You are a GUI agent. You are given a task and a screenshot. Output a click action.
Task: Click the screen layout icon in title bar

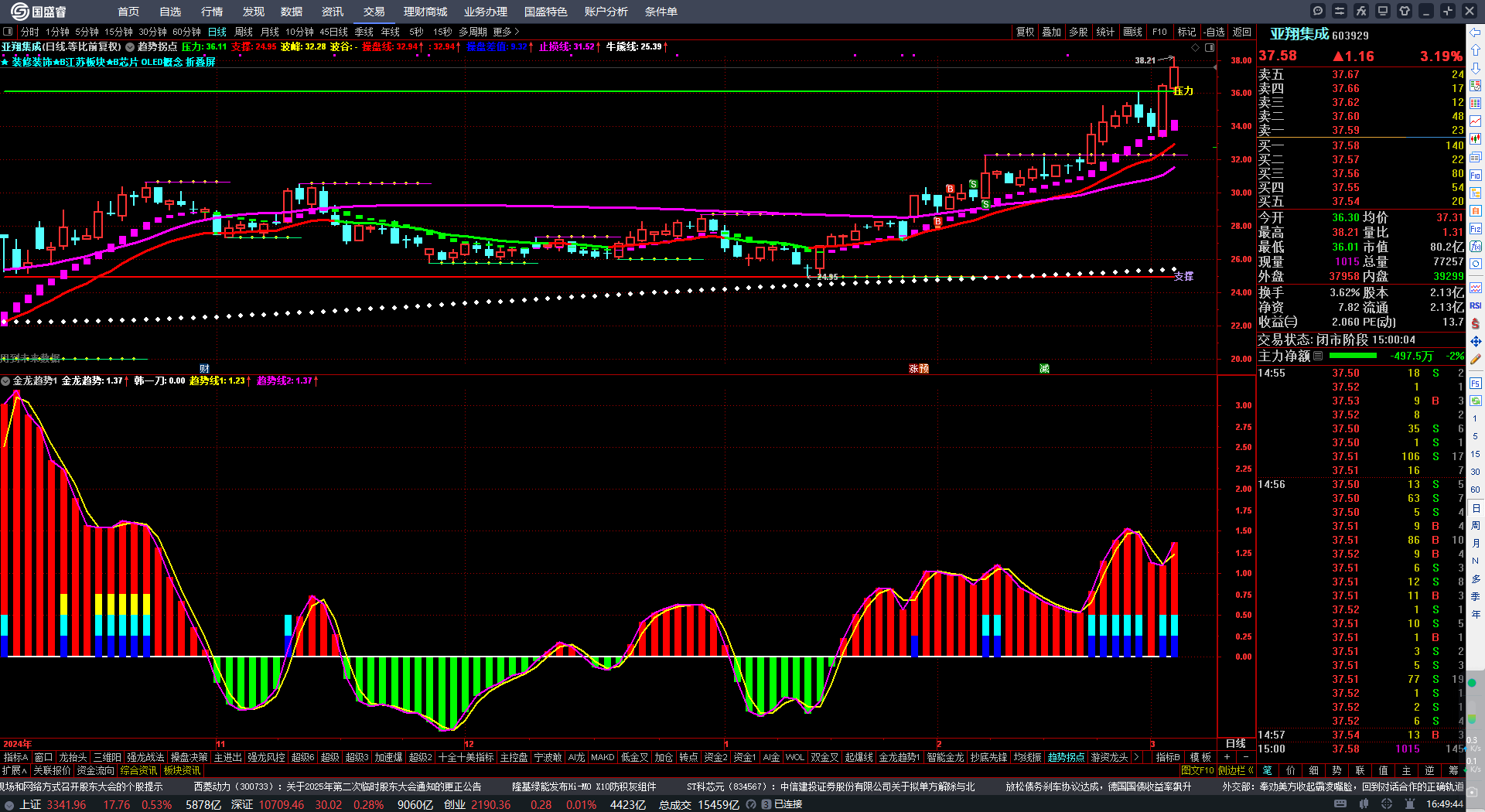[x=1383, y=11]
